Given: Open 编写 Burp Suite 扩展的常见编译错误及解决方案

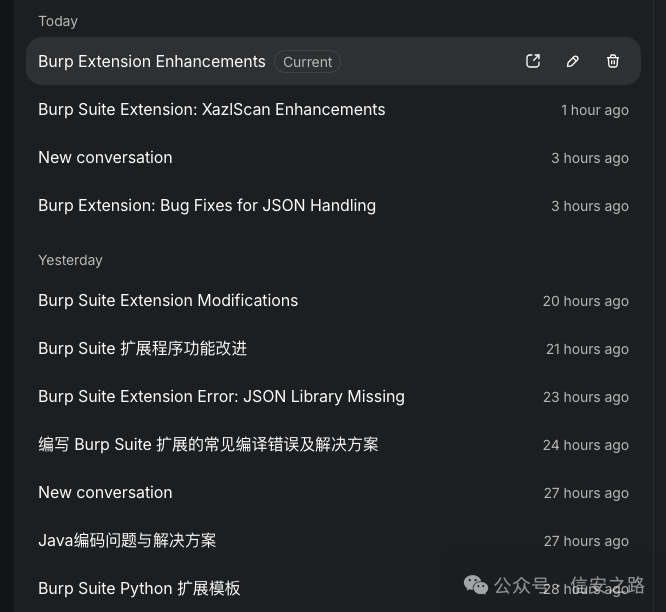Looking at the screenshot, I should tap(333, 445).
